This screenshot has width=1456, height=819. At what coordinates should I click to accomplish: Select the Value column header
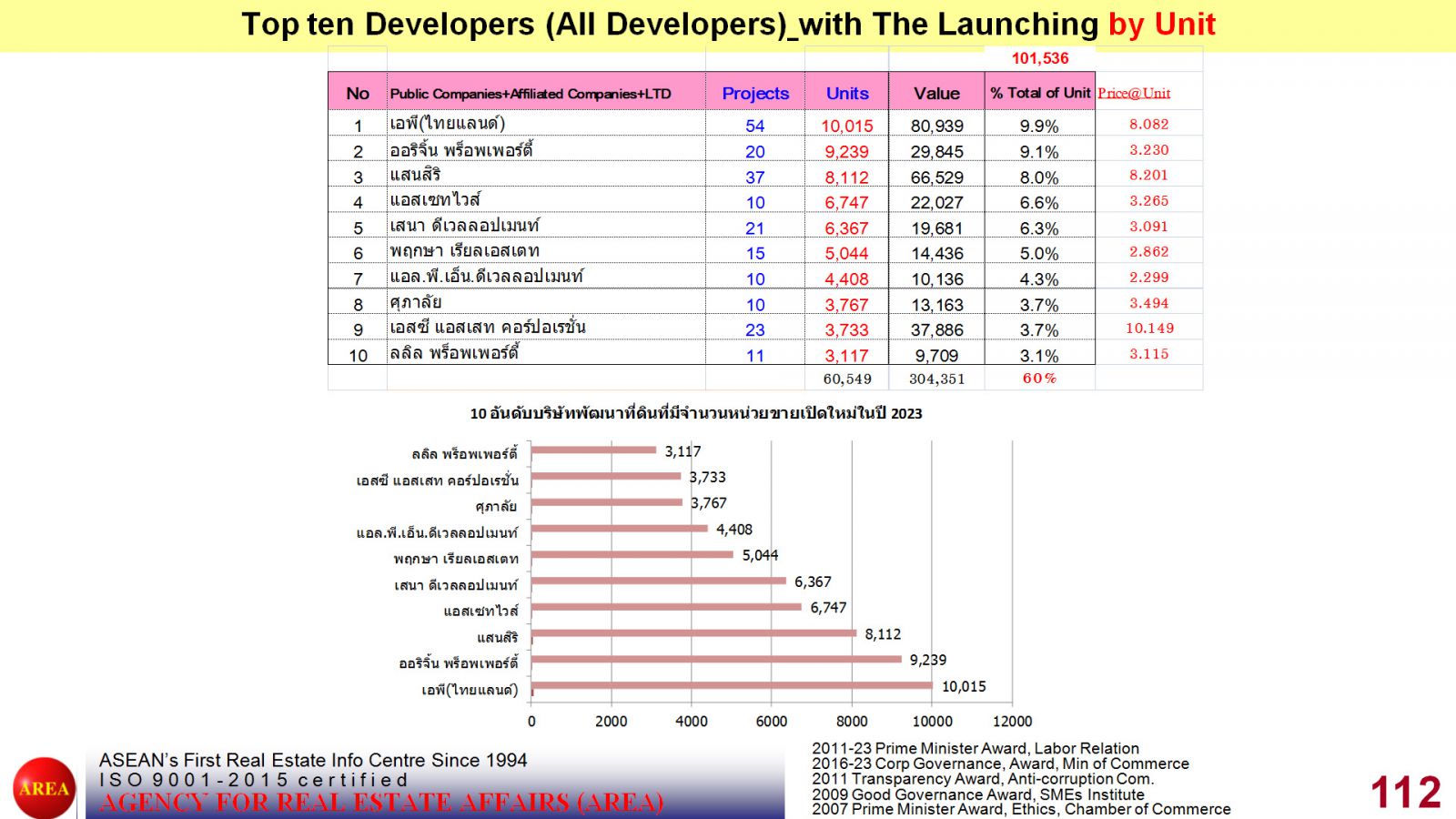click(x=936, y=93)
